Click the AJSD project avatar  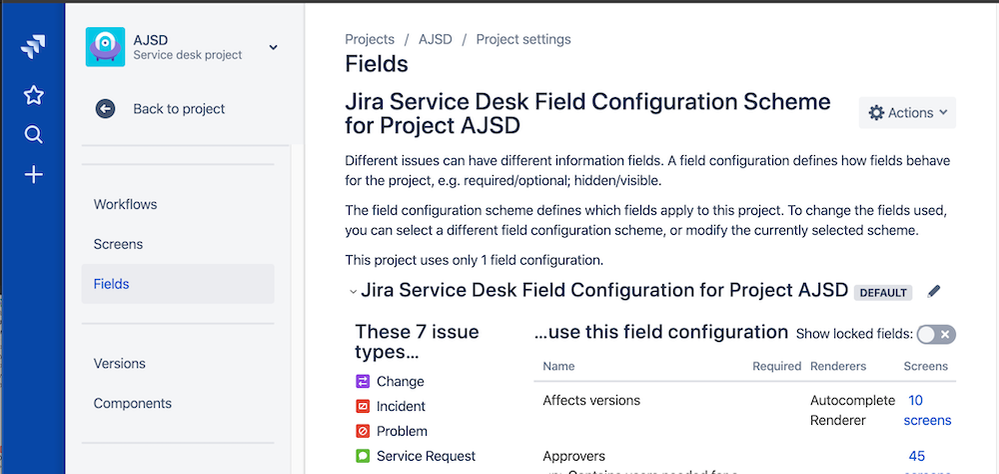pos(105,47)
